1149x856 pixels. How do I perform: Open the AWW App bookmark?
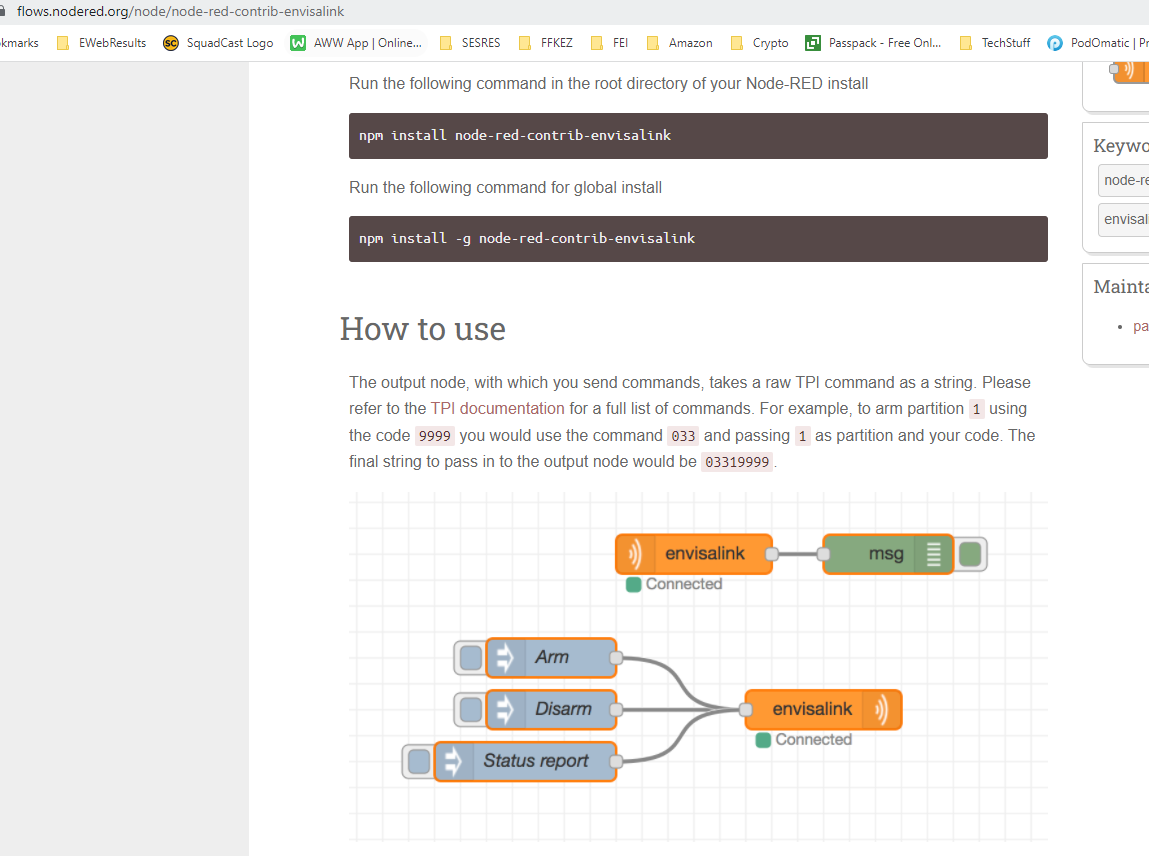pos(356,43)
